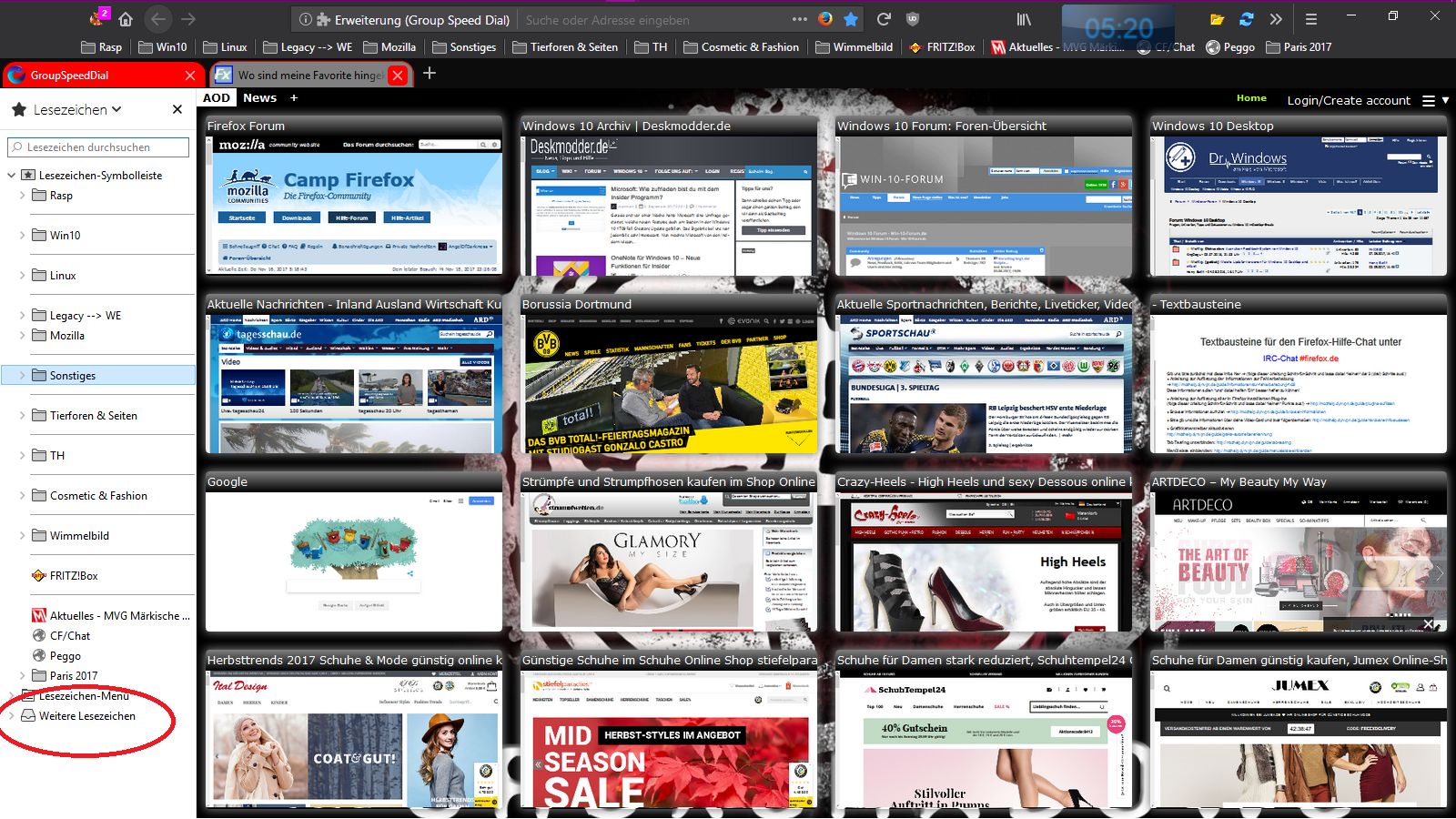Select the GroupSpeedDial browser tab
The width and height of the screenshot is (1456, 819).
pos(101,75)
